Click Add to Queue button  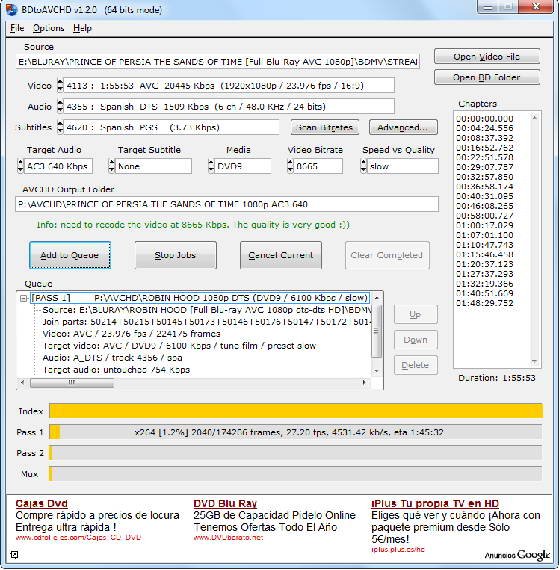(x=70, y=255)
